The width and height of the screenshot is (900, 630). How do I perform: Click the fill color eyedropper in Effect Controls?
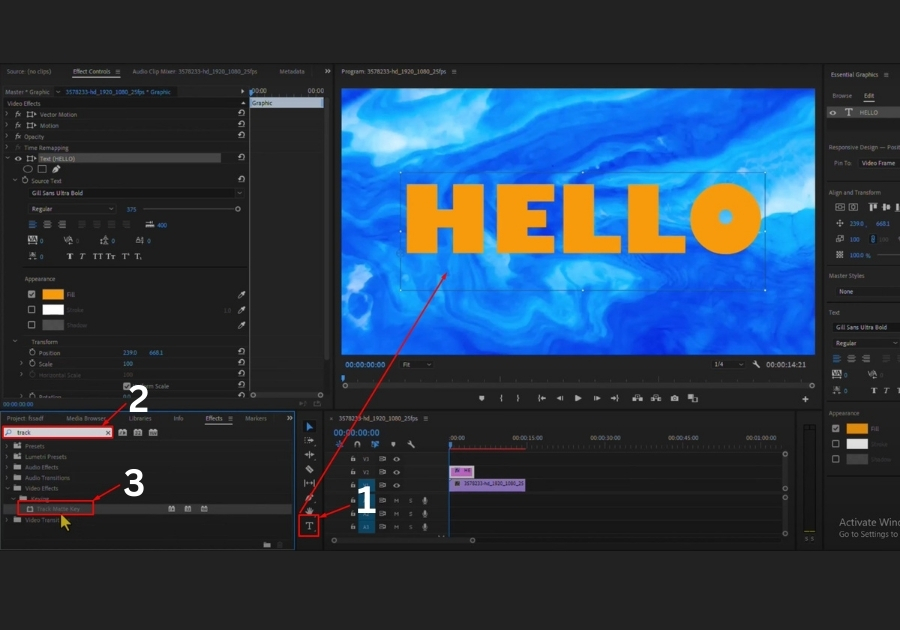point(241,295)
